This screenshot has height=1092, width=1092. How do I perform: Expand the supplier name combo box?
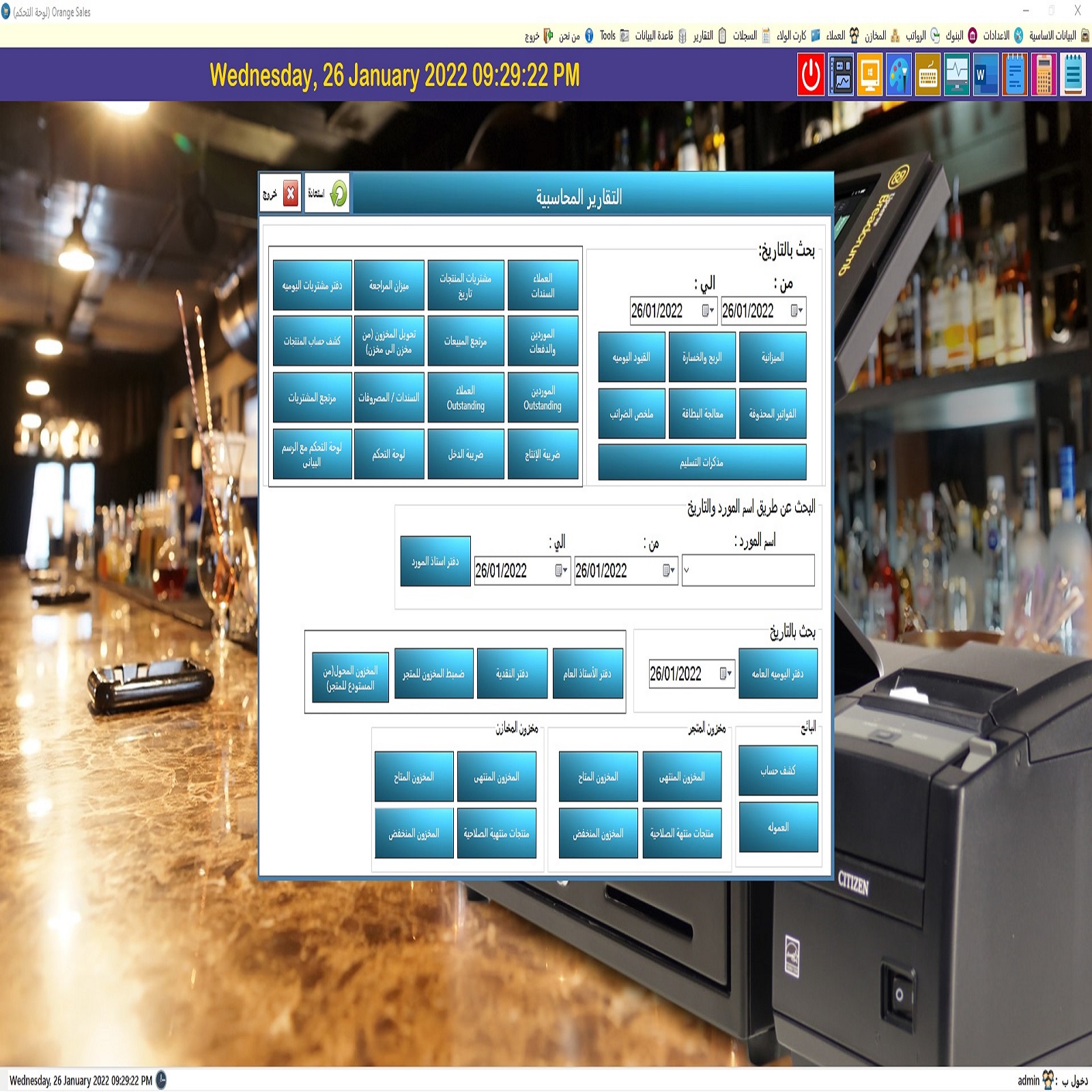[x=687, y=571]
